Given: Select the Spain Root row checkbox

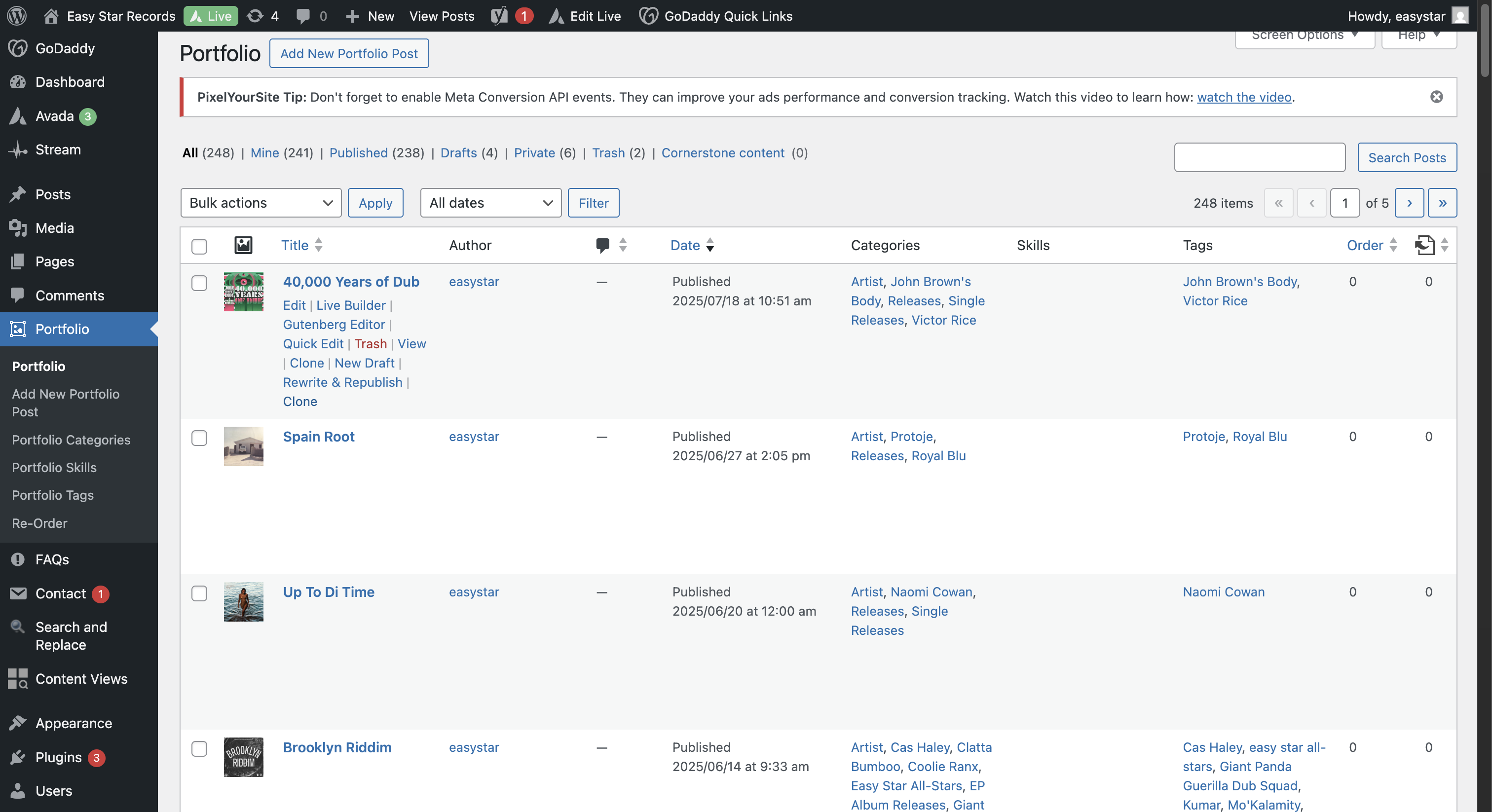Looking at the screenshot, I should 199,438.
